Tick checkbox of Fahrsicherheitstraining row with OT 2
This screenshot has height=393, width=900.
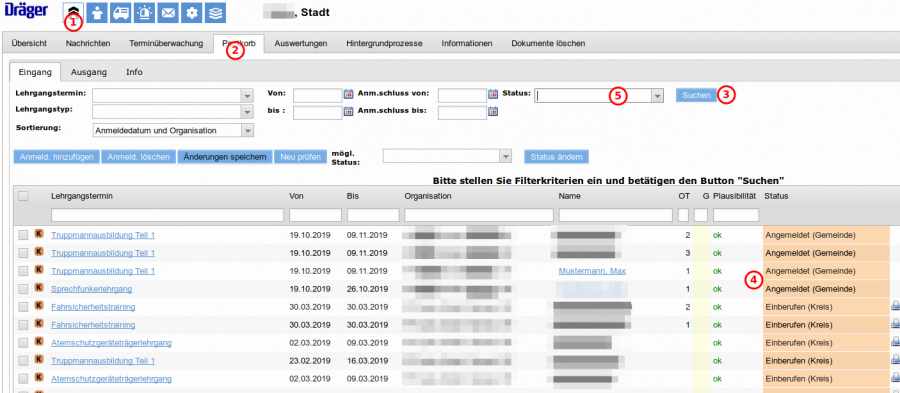tap(23, 307)
